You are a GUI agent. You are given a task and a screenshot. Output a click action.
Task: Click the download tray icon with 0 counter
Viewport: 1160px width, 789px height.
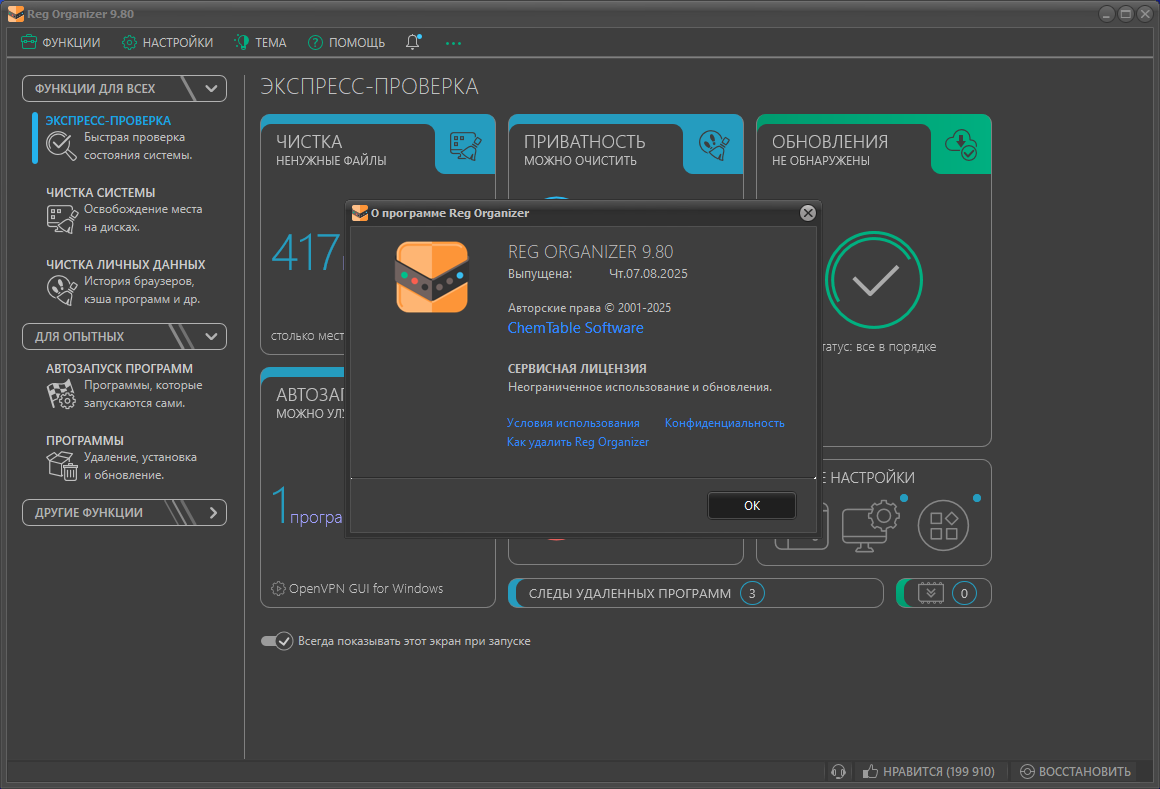(931, 593)
